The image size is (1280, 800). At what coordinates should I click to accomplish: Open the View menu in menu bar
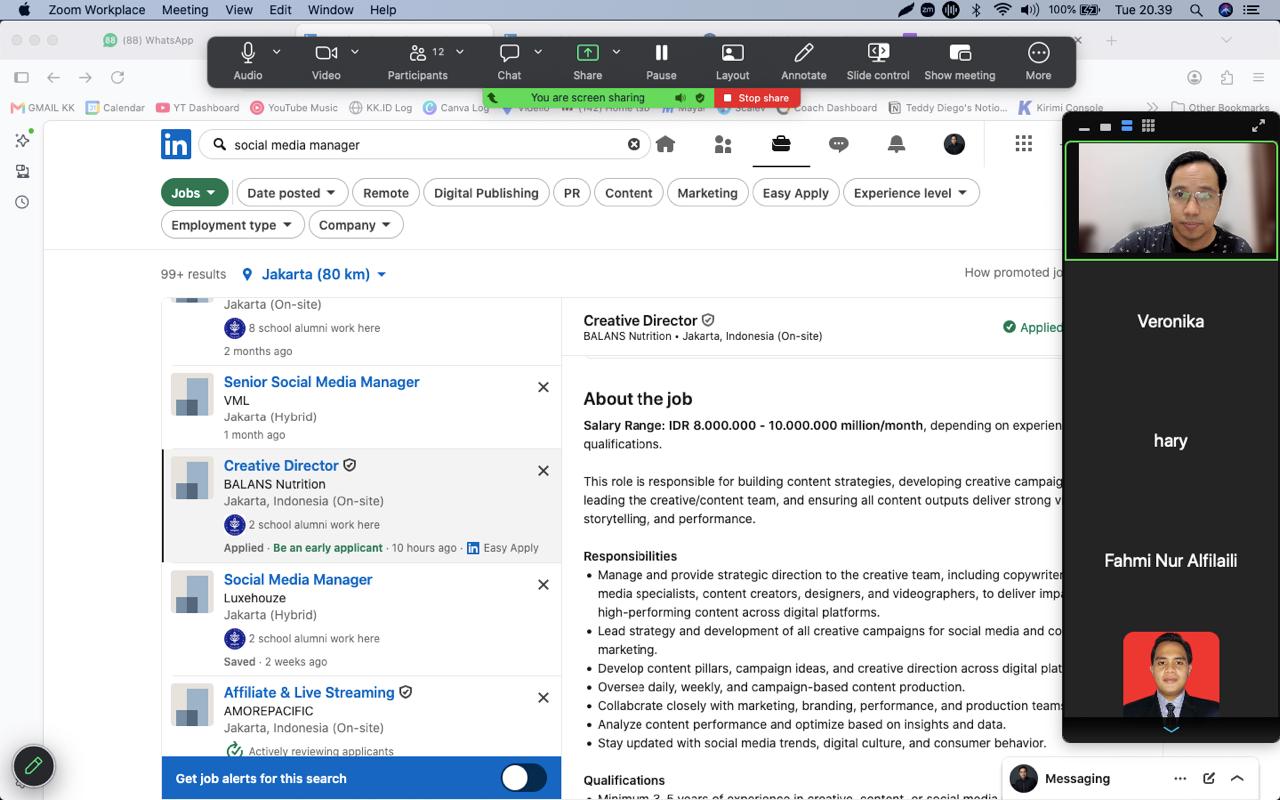click(239, 10)
